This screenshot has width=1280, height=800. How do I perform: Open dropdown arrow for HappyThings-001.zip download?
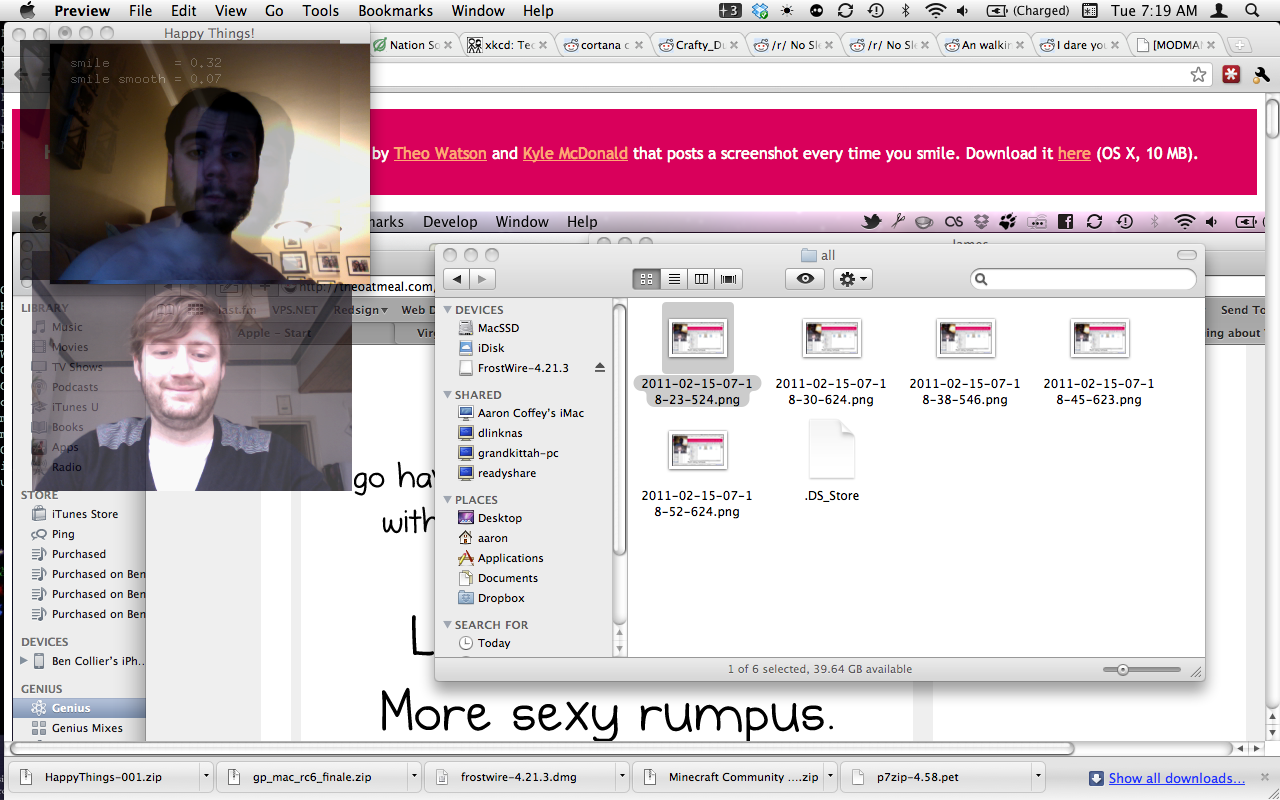(x=206, y=777)
